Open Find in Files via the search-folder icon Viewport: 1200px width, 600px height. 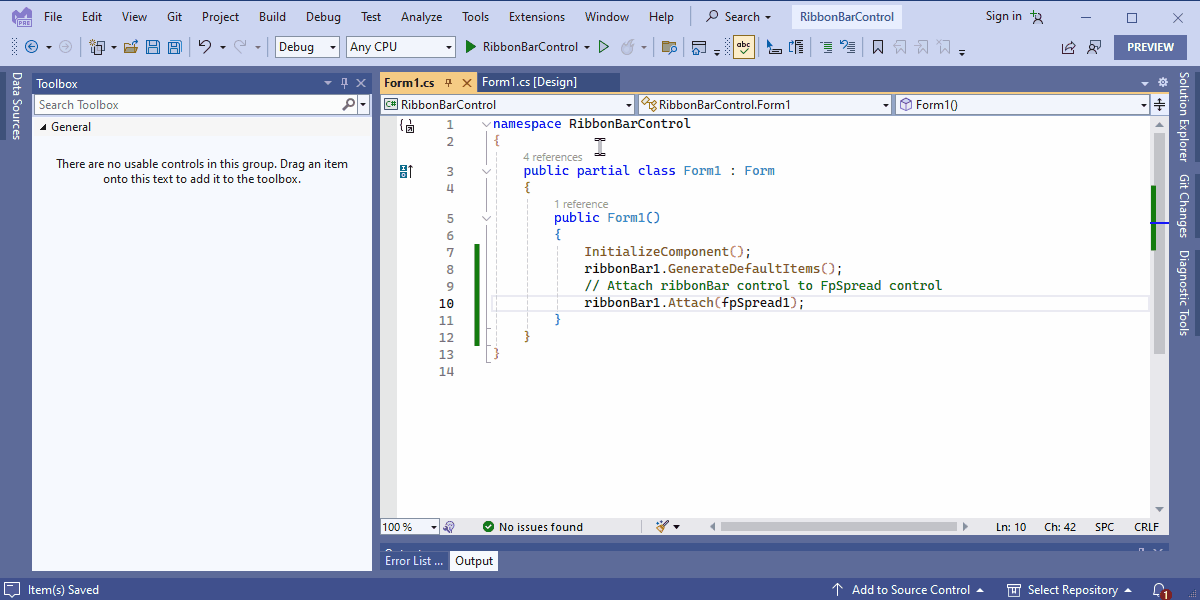[669, 46]
